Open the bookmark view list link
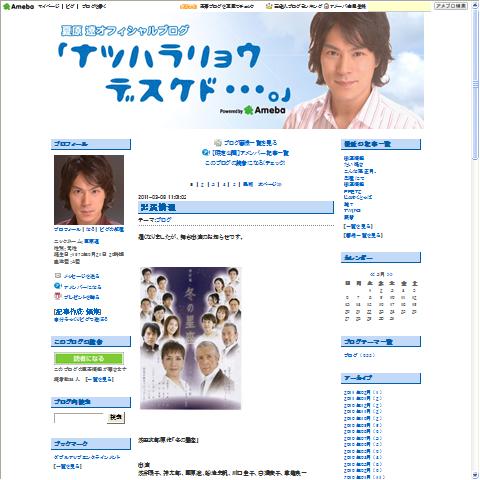Viewport: 480px width, 480px height. click(68, 466)
